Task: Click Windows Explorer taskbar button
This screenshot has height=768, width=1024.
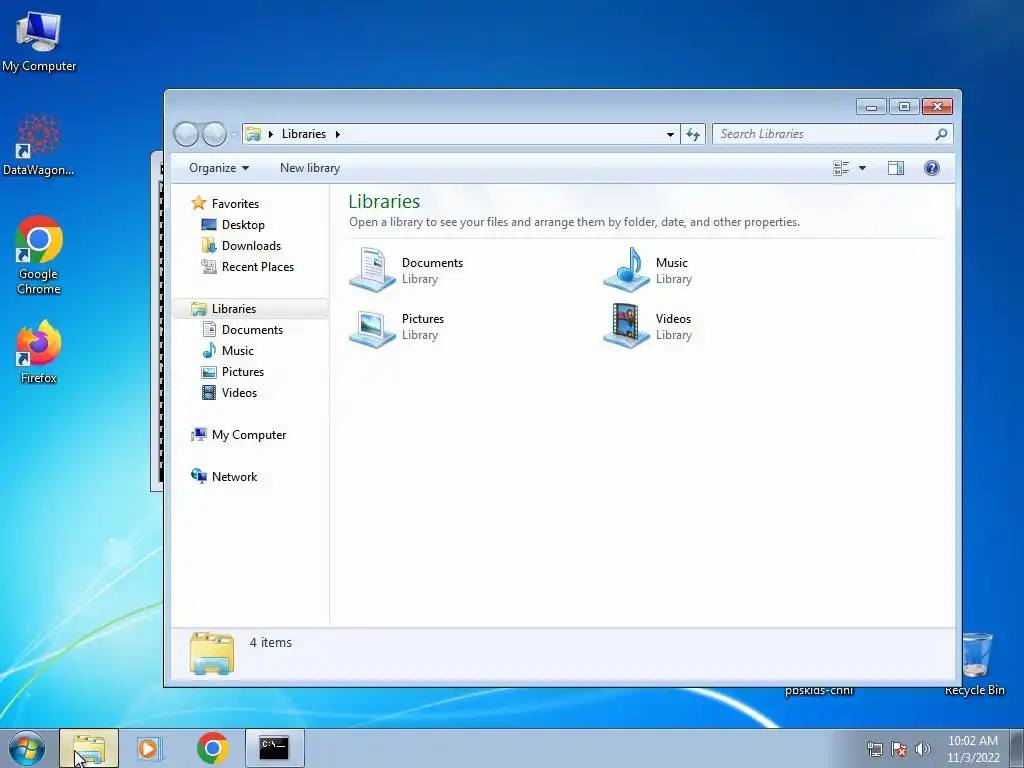Action: (x=89, y=748)
